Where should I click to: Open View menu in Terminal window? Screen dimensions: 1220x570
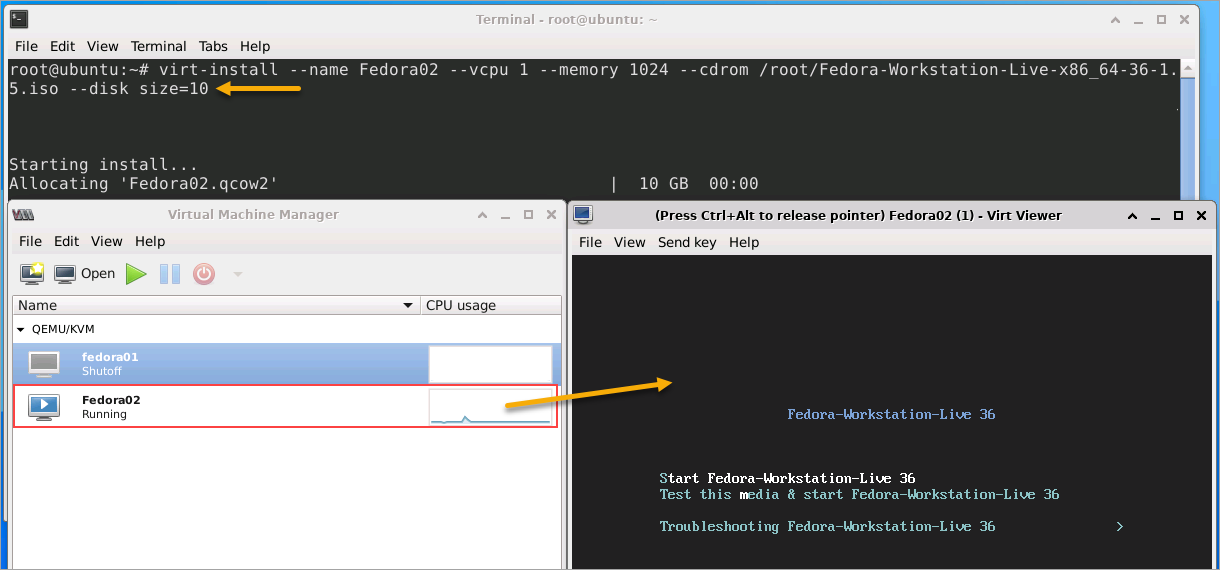[x=102, y=46]
